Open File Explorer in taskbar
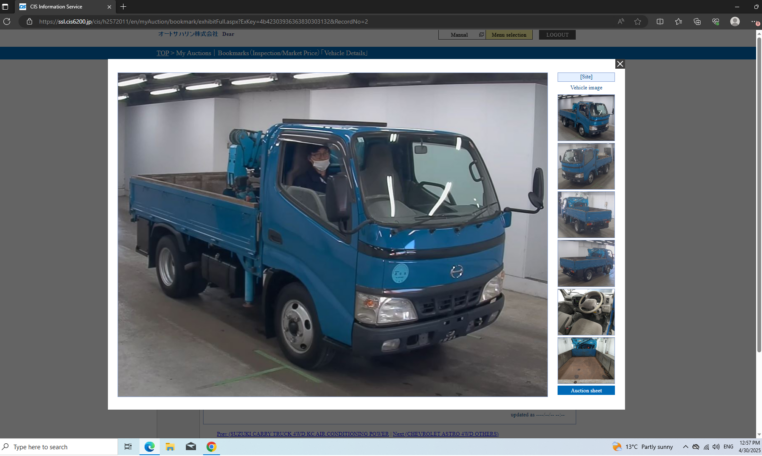Screen dimensions: 762x456 [x=170, y=447]
